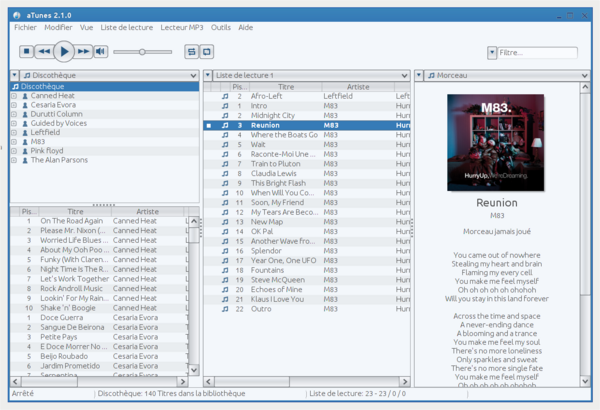Sort playlist by the Artiste column header
This screenshot has height=410, width=600.
tap(358, 87)
